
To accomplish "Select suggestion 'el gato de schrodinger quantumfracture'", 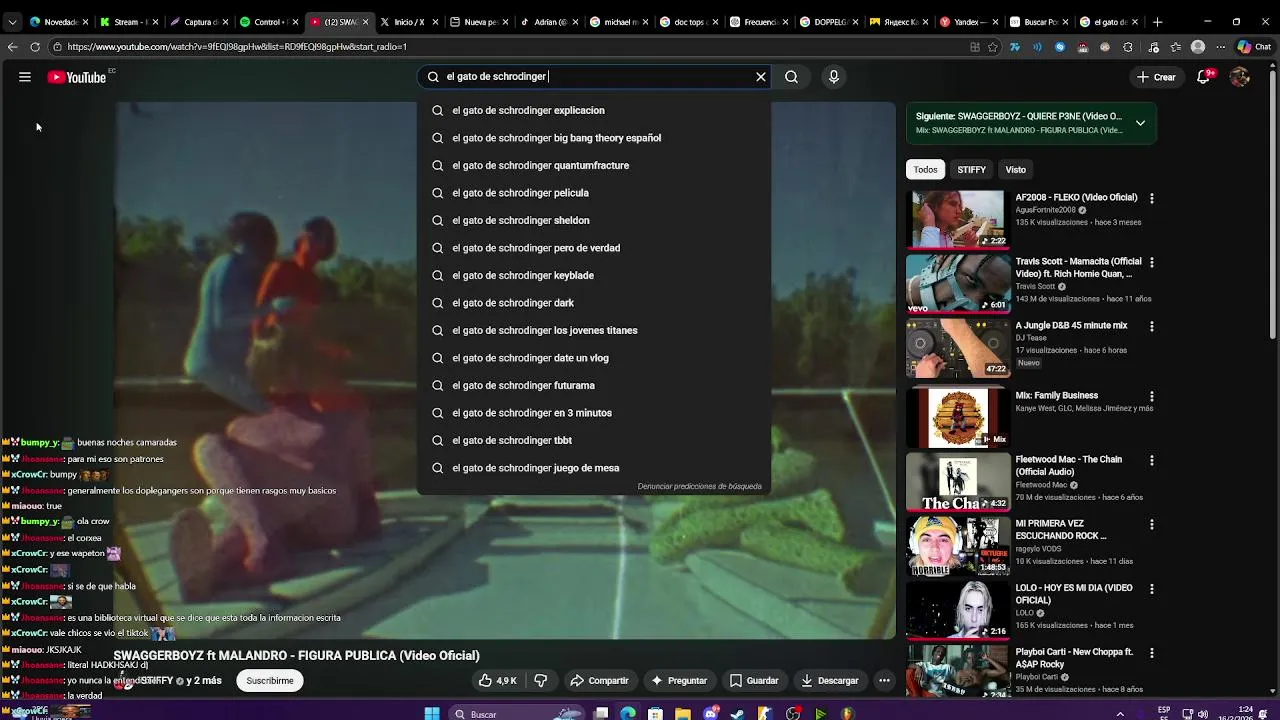I will [594, 165].
